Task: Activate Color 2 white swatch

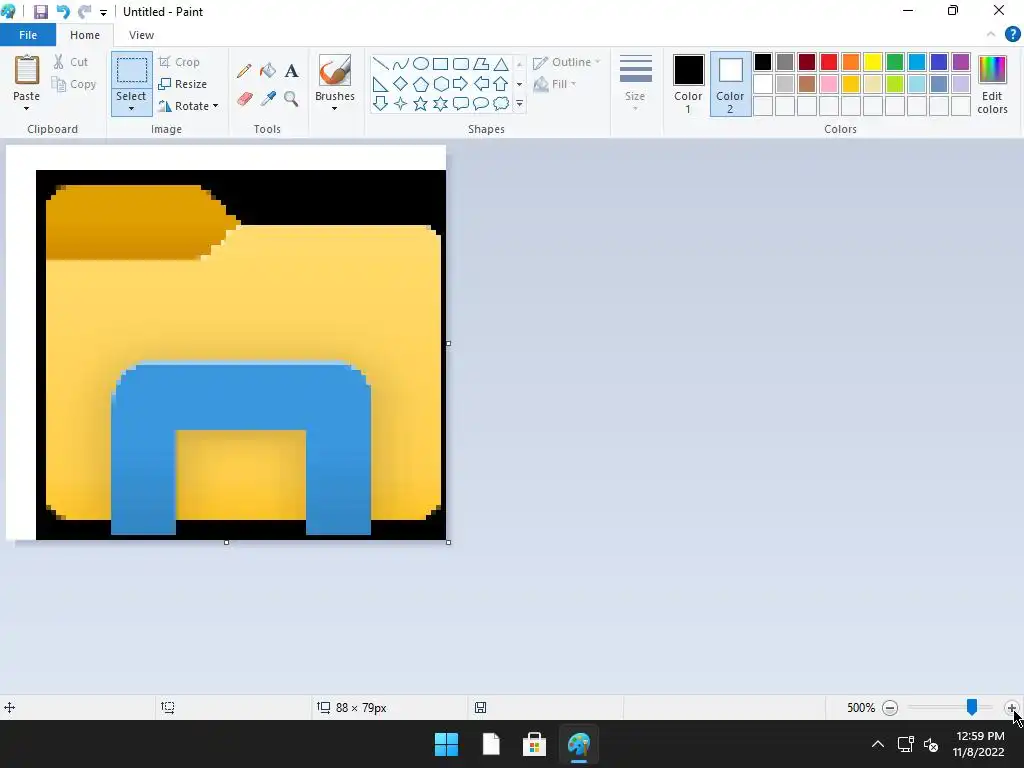Action: [x=730, y=70]
